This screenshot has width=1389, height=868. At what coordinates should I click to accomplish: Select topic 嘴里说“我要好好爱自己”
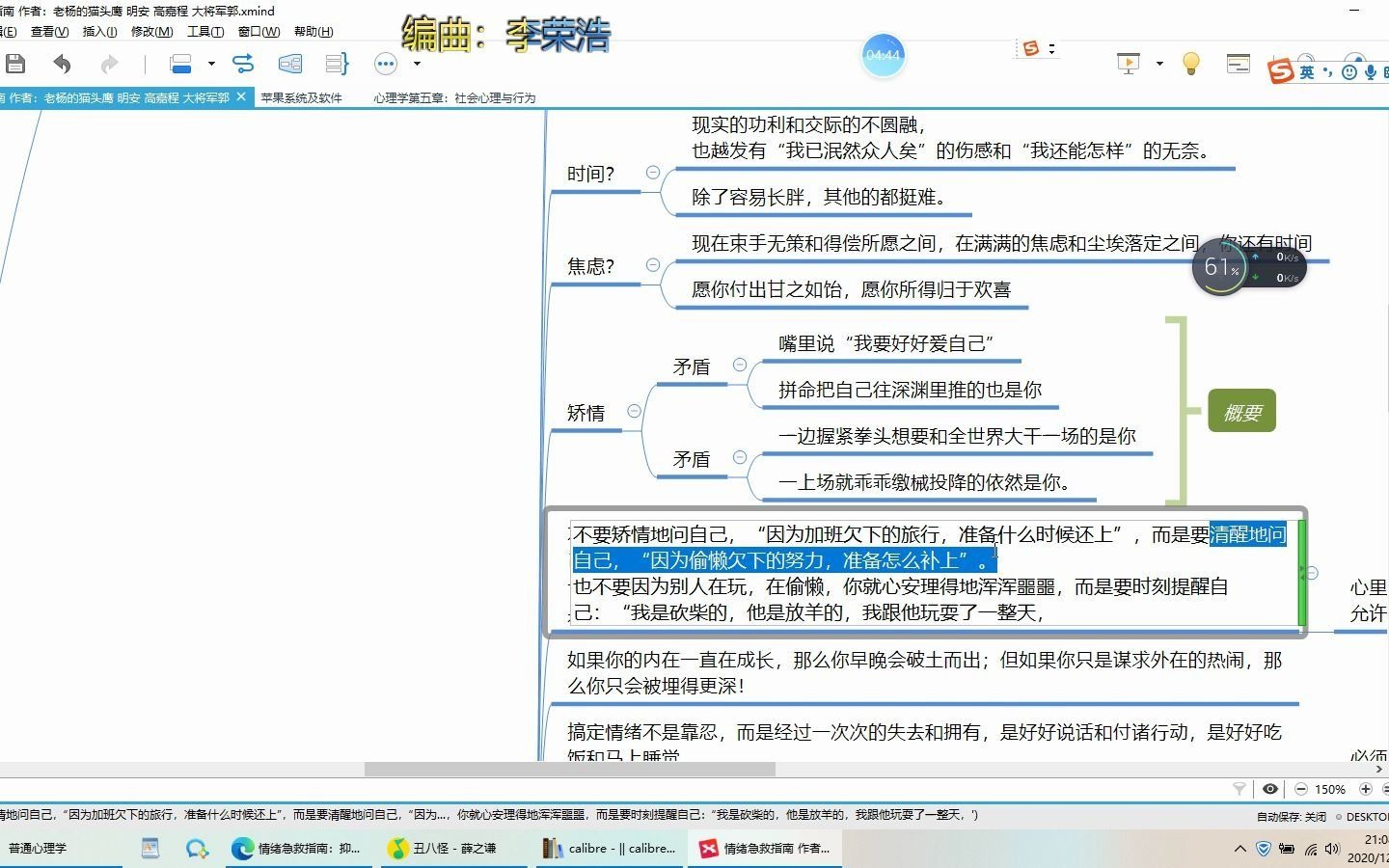(x=885, y=343)
